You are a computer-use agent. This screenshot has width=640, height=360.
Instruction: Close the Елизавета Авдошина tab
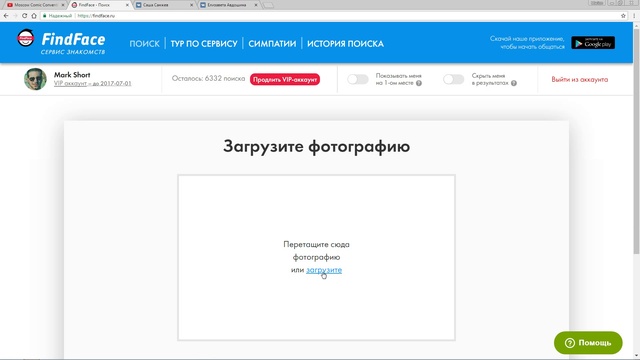coord(256,5)
